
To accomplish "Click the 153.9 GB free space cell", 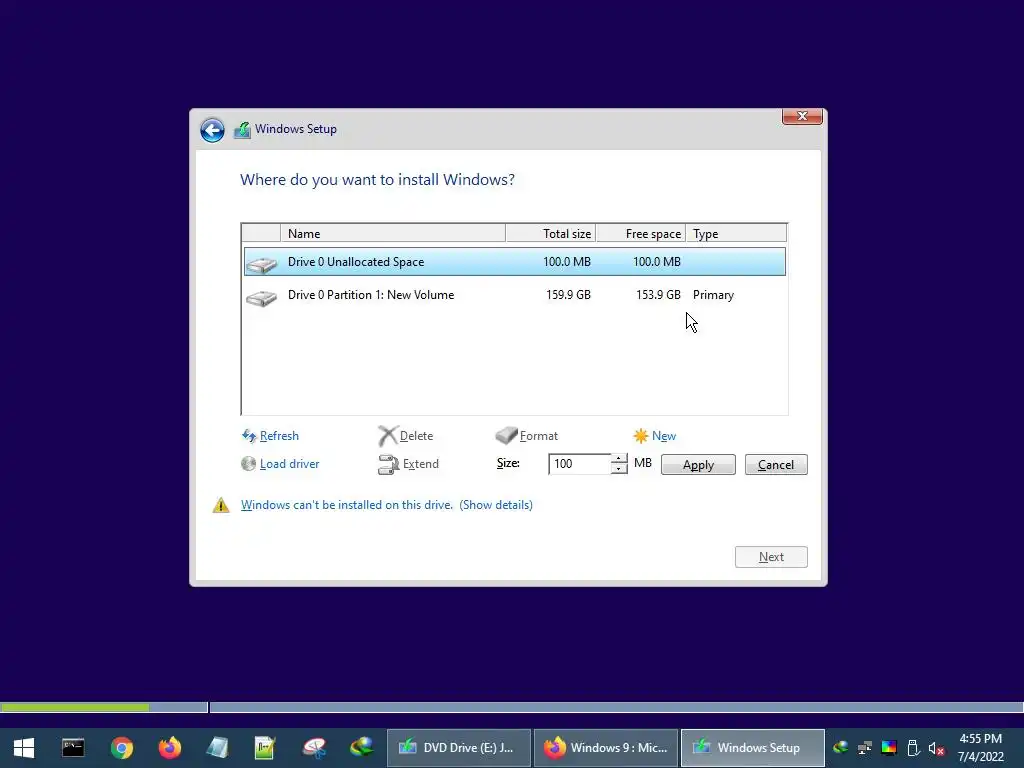I will [x=658, y=295].
